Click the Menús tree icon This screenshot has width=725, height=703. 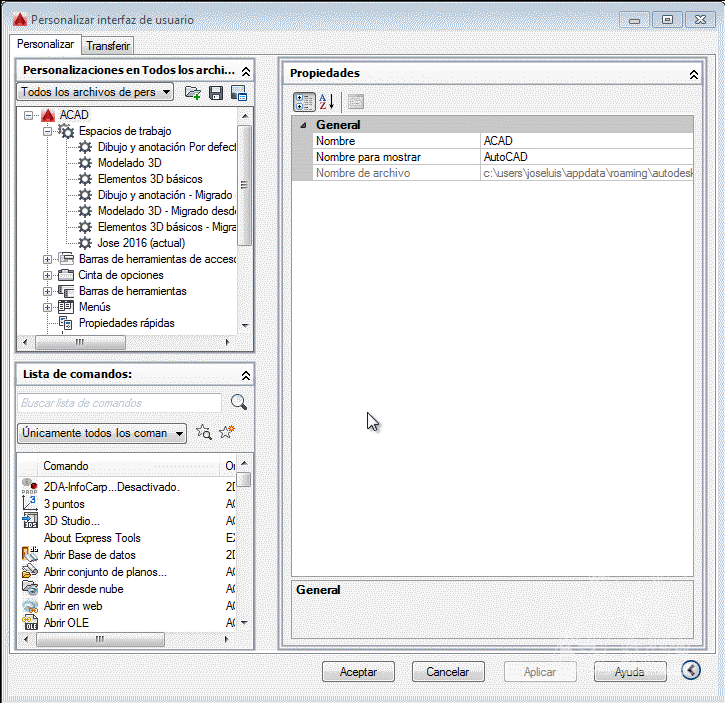click(66, 307)
